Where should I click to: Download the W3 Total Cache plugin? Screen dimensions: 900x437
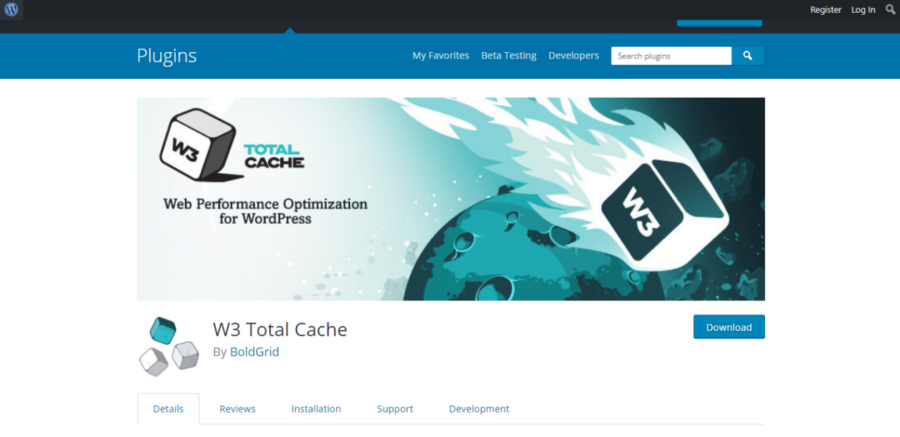(729, 327)
